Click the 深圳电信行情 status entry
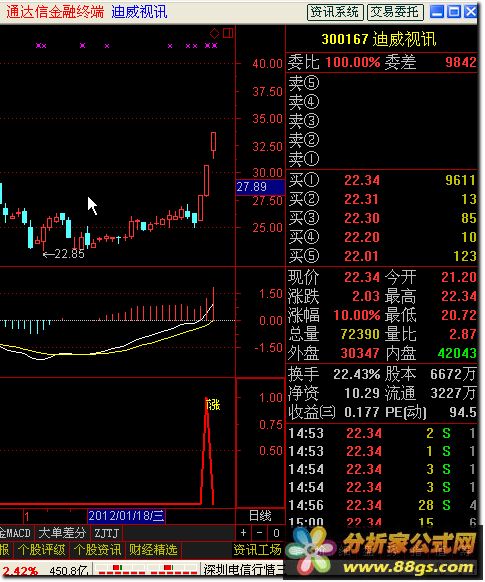The width and height of the screenshot is (485, 582). click(x=243, y=570)
